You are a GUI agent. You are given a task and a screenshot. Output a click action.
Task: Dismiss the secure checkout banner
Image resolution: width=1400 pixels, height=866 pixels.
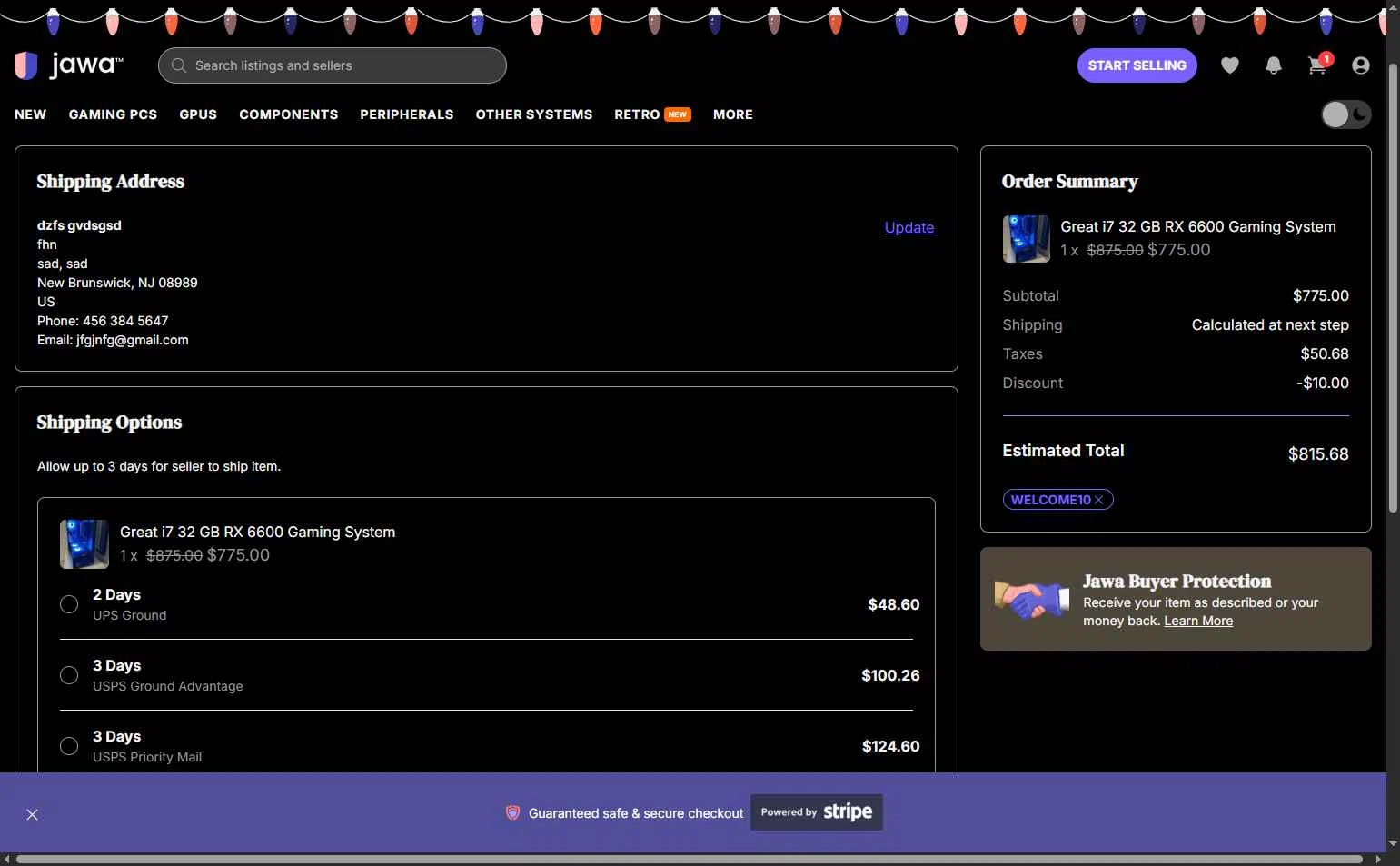[32, 814]
